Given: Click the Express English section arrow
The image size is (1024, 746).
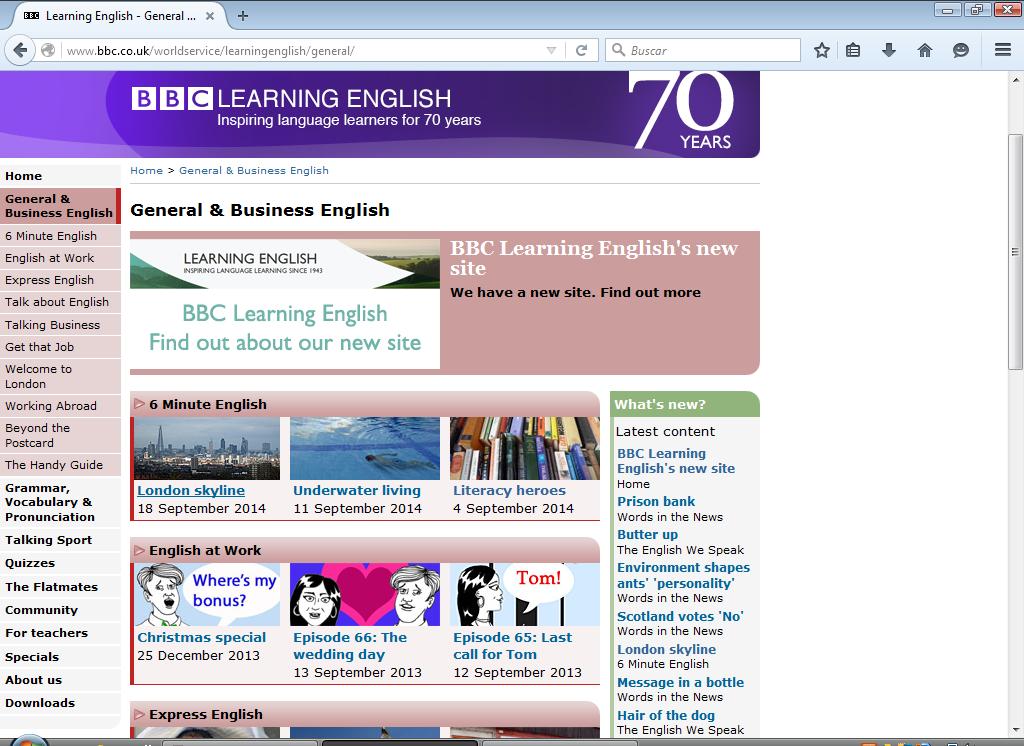Looking at the screenshot, I should pyautogui.click(x=139, y=714).
